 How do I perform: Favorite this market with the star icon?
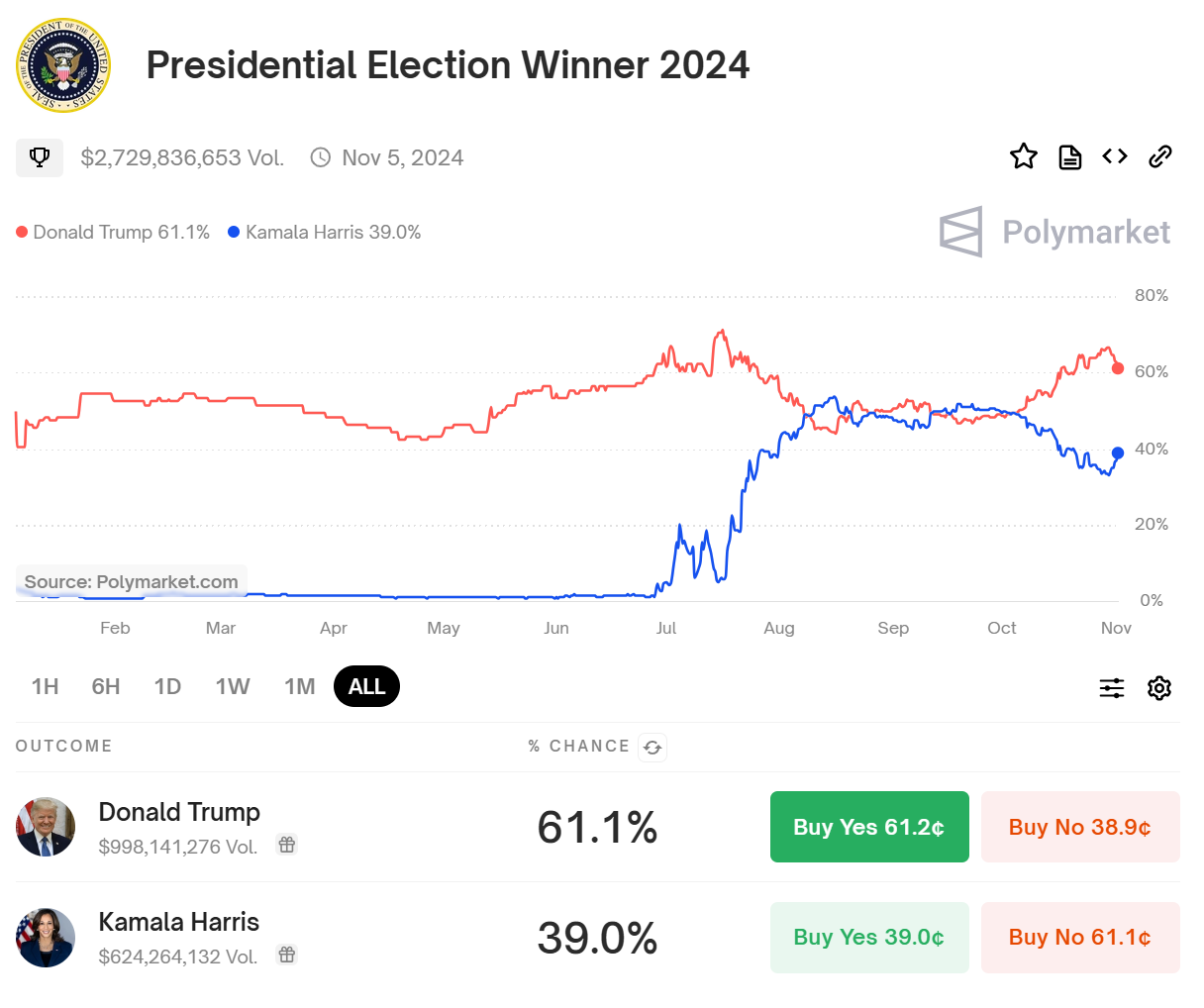pyautogui.click(x=1024, y=156)
